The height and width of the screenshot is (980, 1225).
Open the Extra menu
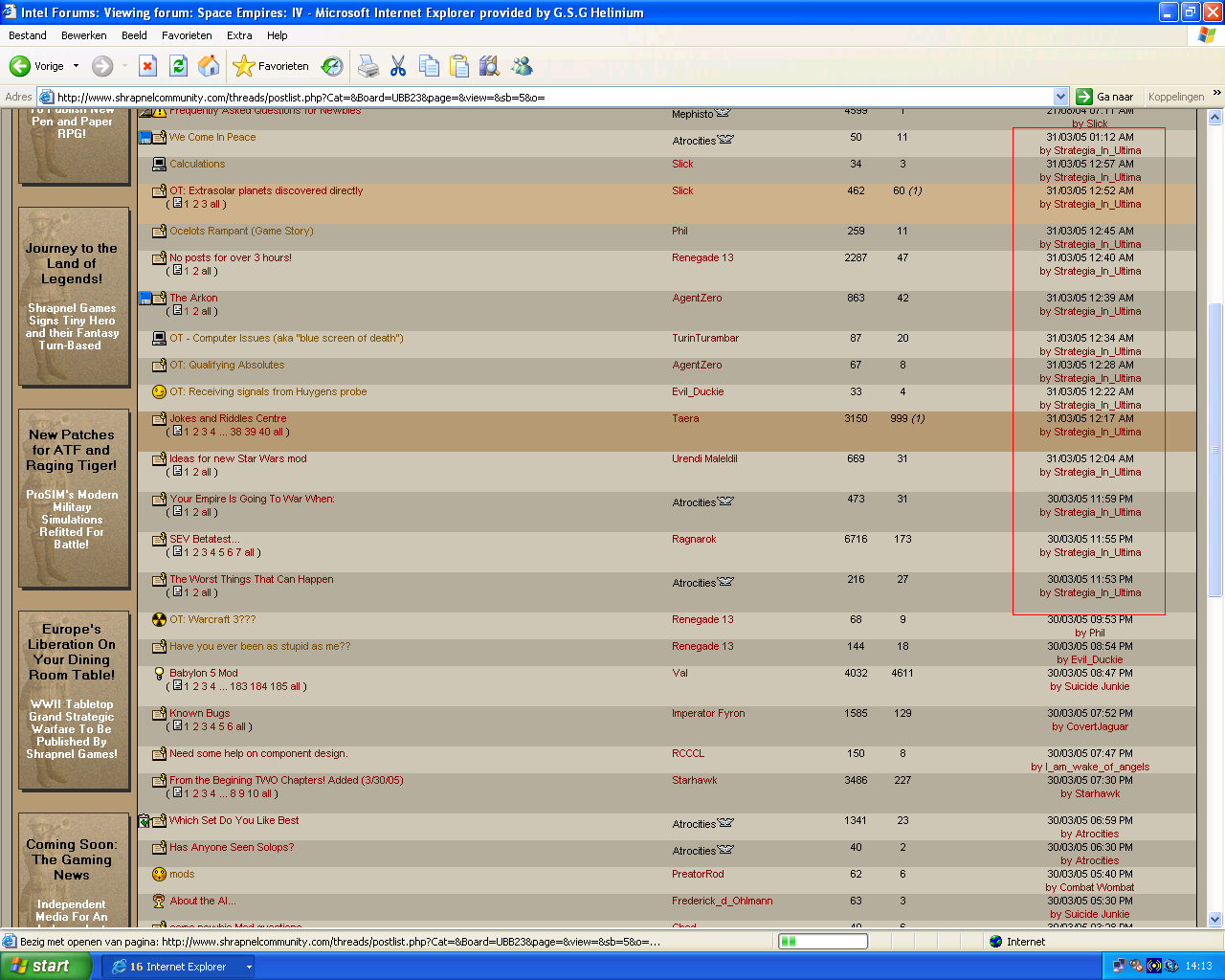point(239,35)
